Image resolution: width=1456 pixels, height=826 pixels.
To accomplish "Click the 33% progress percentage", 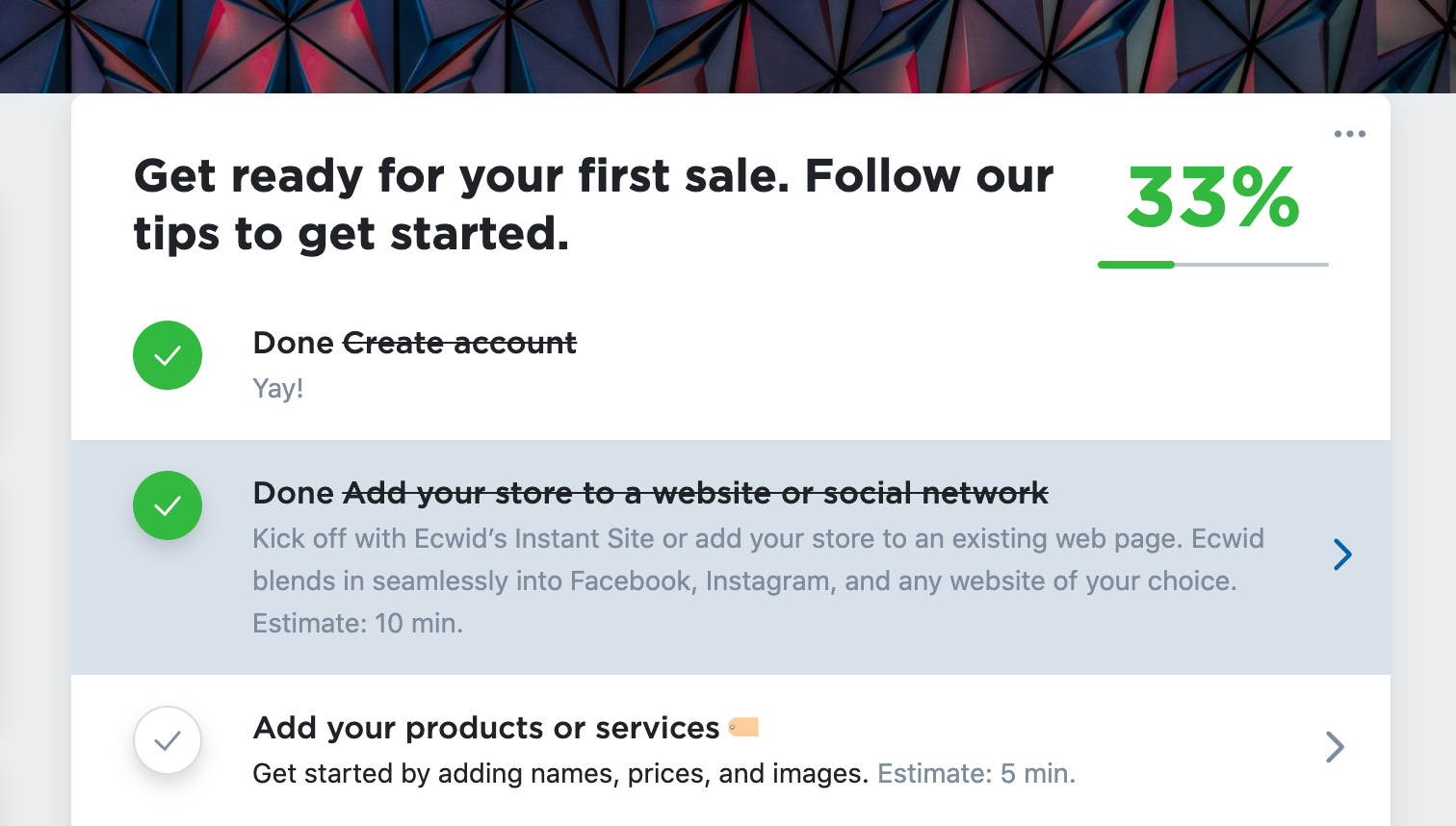I will pyautogui.click(x=1213, y=198).
